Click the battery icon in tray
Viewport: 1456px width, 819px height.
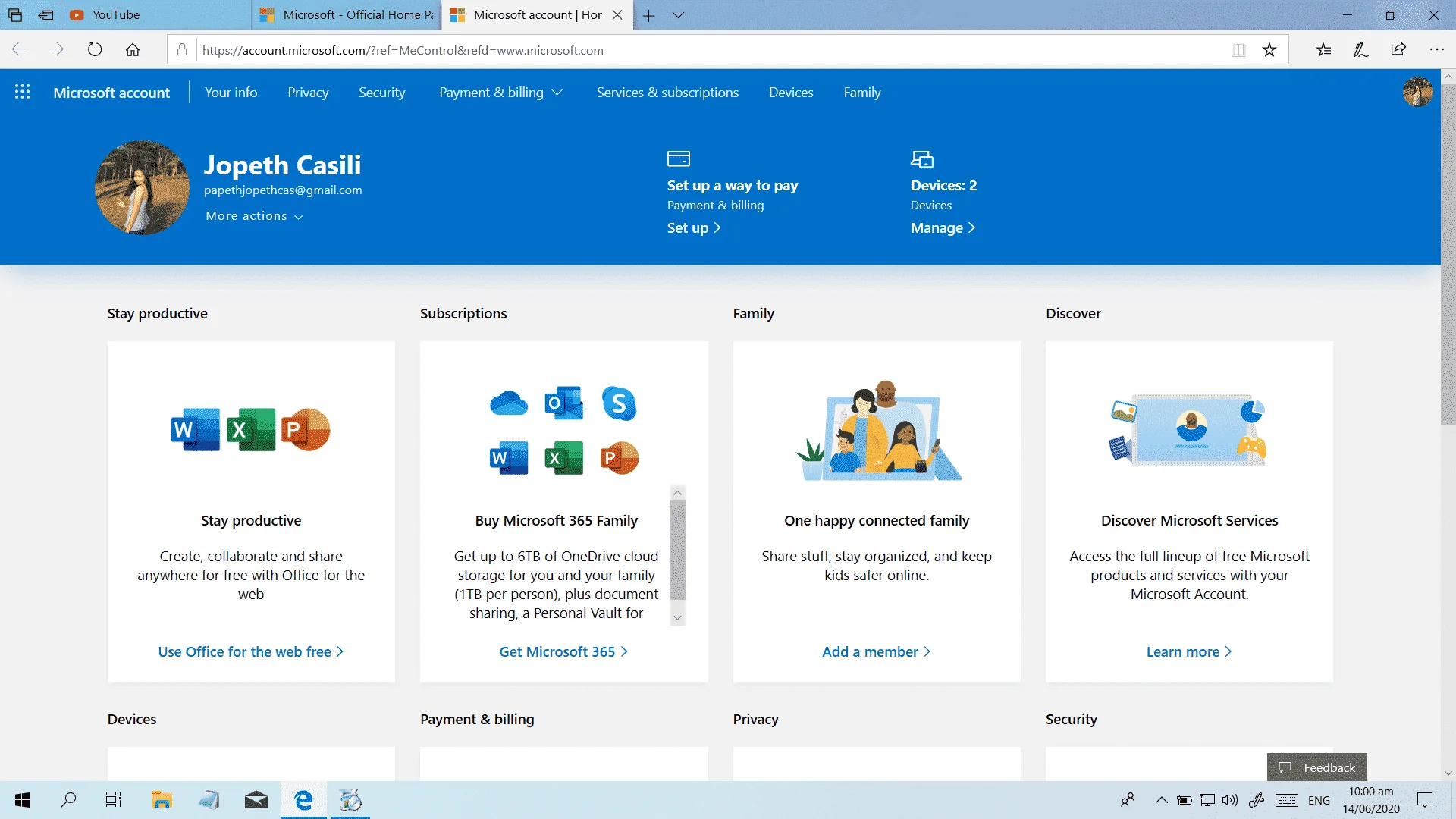pos(1184,800)
